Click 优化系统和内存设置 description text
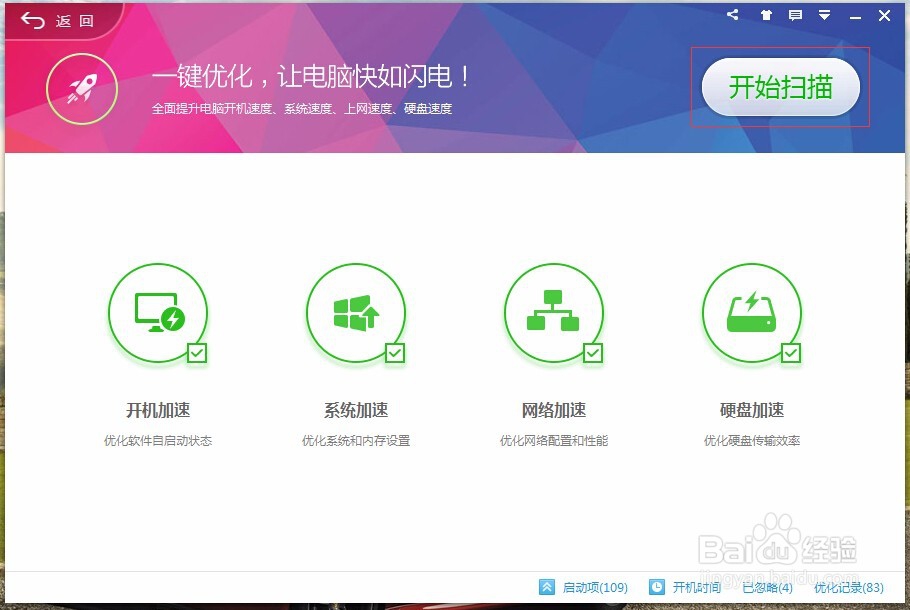910x610 pixels. (x=356, y=441)
